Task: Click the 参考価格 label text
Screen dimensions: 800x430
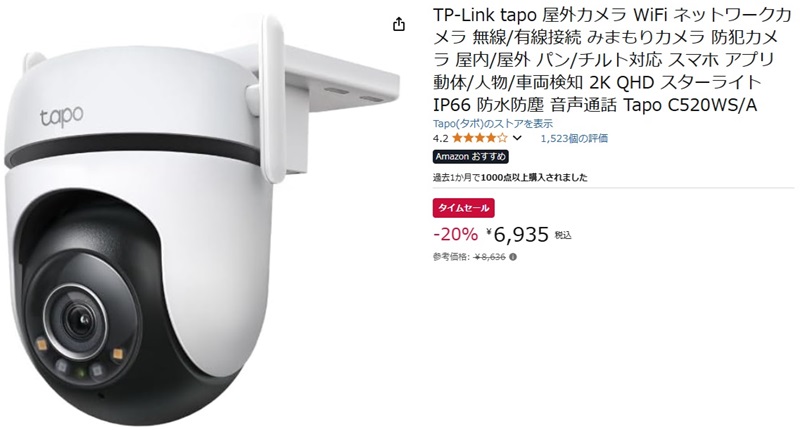Action: pyautogui.click(x=452, y=257)
